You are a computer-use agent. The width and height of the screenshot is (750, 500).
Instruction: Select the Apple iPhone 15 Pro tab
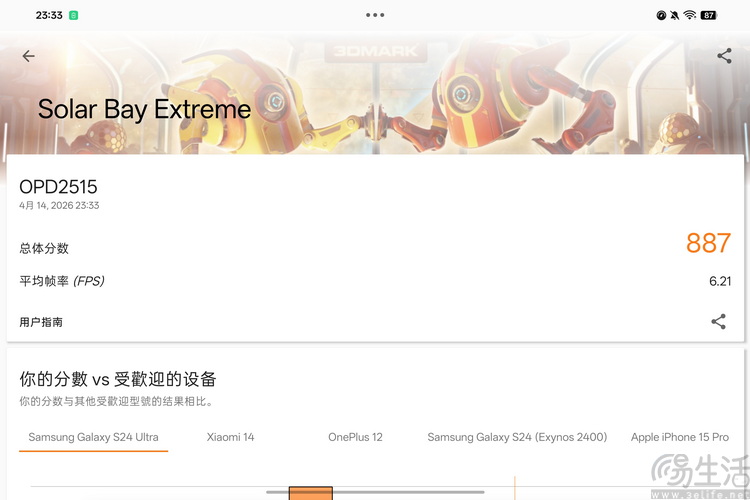click(x=680, y=437)
